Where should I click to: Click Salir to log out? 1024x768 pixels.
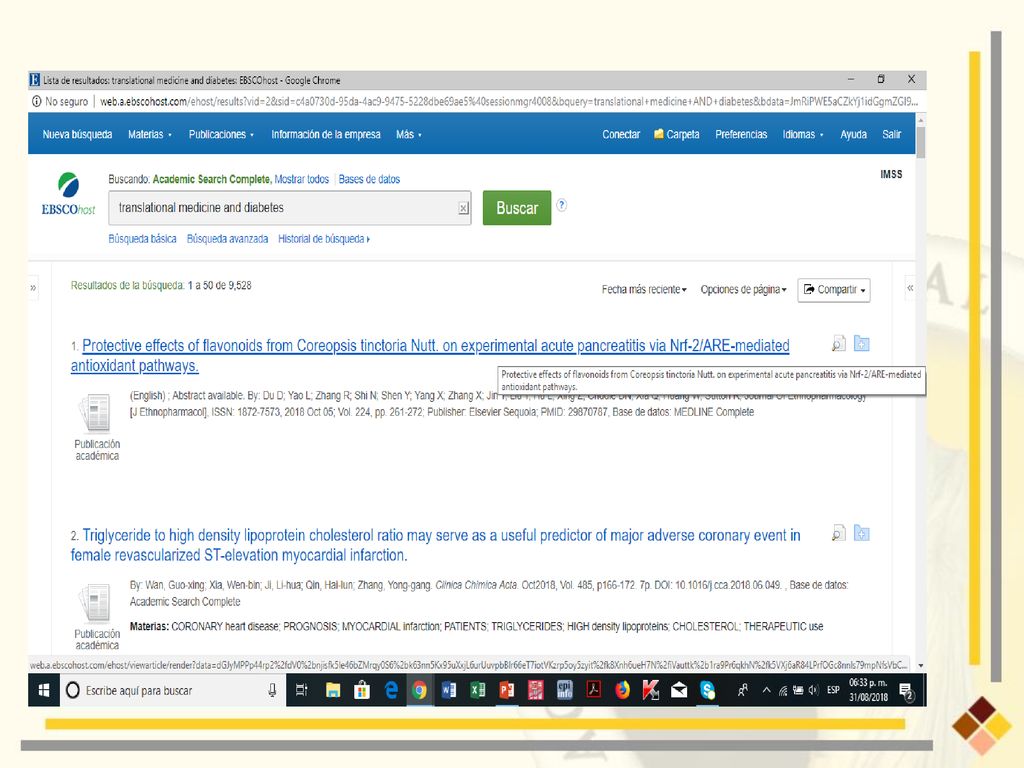click(x=891, y=135)
